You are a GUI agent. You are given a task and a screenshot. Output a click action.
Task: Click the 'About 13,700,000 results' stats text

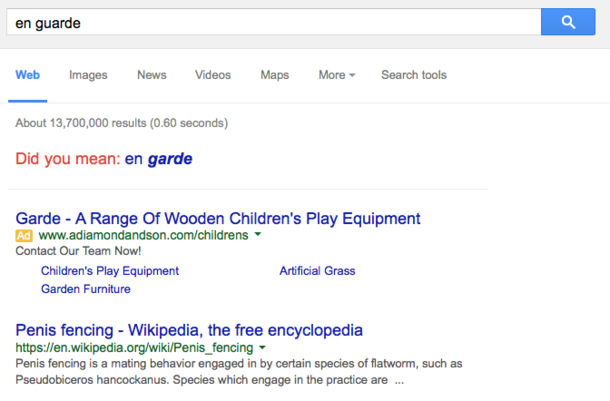coord(122,123)
